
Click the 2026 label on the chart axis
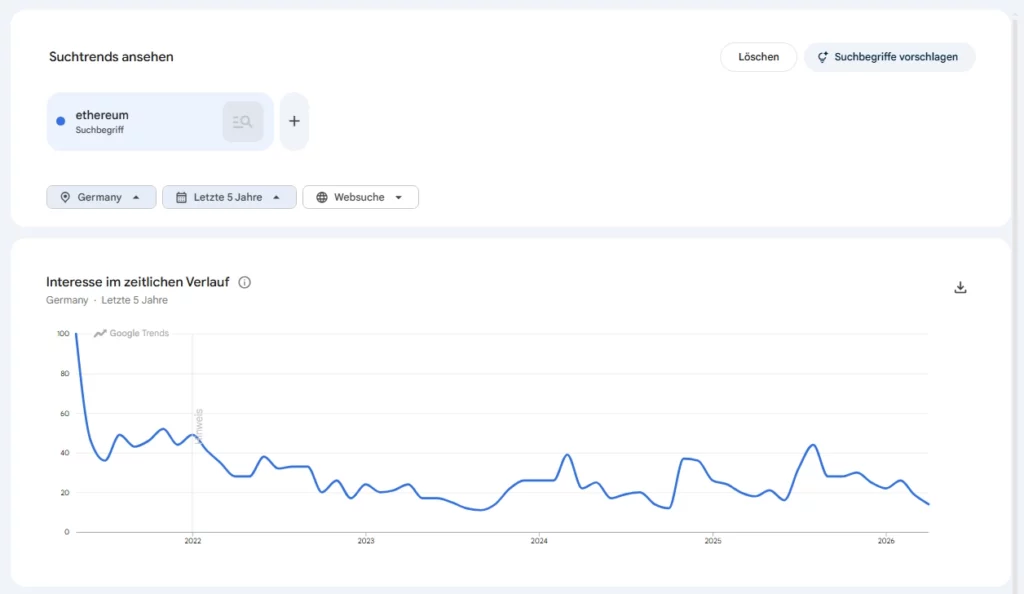(886, 541)
